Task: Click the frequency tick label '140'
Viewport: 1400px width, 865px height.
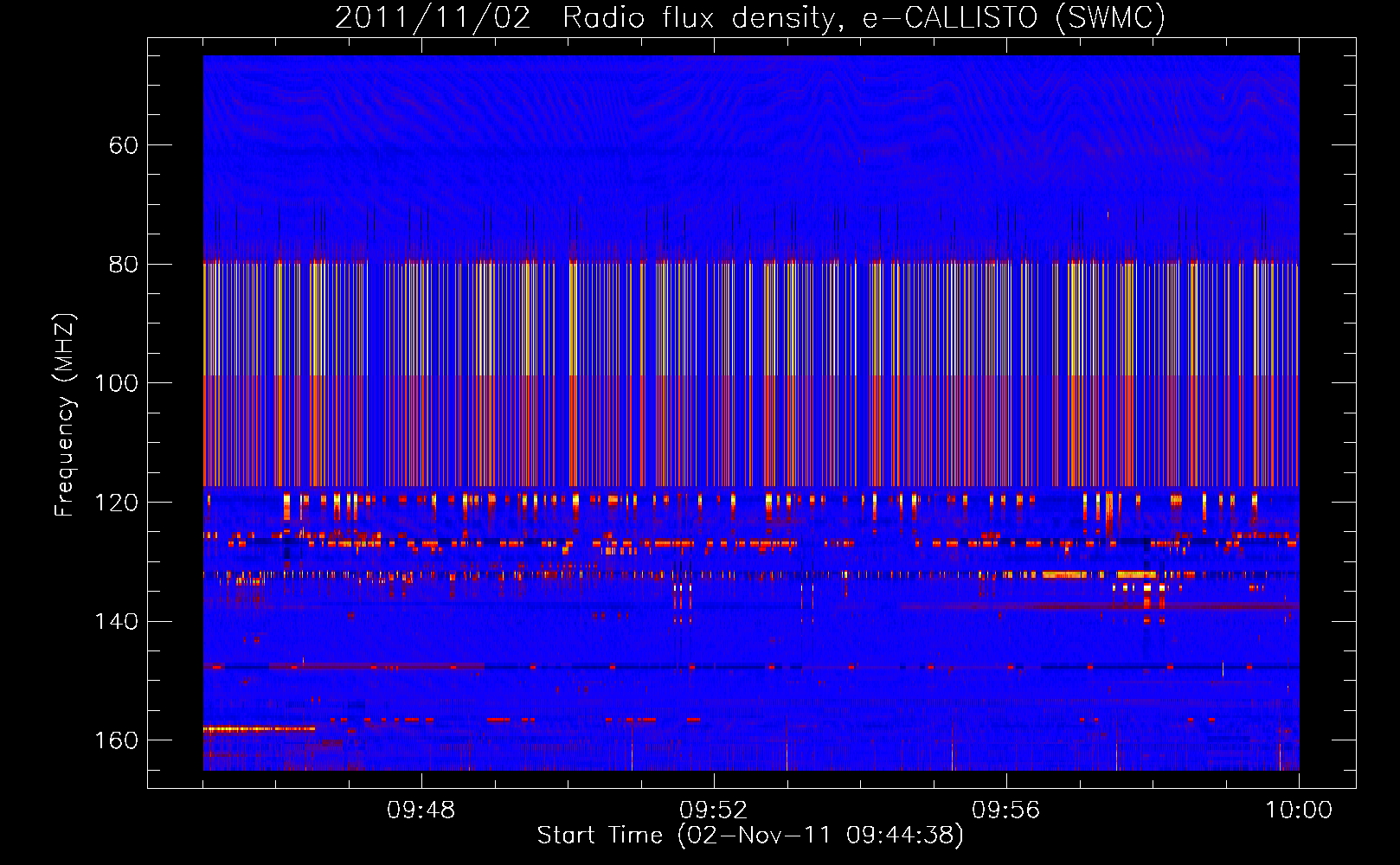Action: coord(116,622)
